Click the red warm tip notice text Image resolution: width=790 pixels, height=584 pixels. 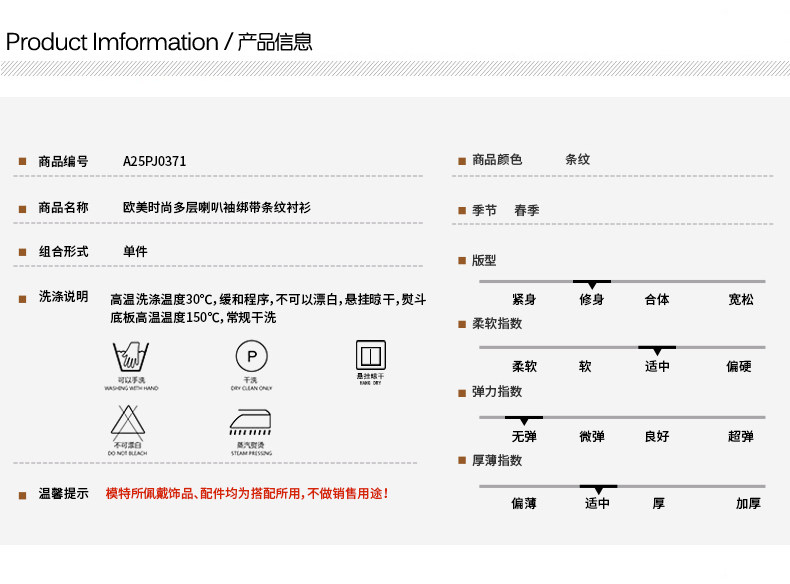[x=247, y=493]
